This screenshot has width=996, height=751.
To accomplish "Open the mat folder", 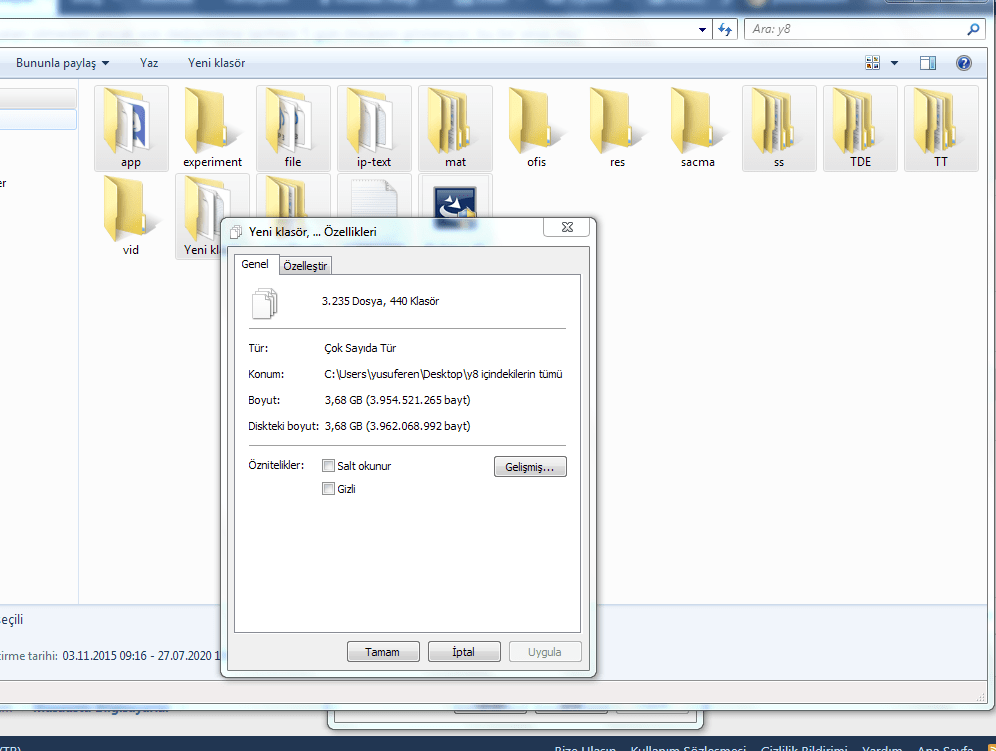I will [455, 128].
